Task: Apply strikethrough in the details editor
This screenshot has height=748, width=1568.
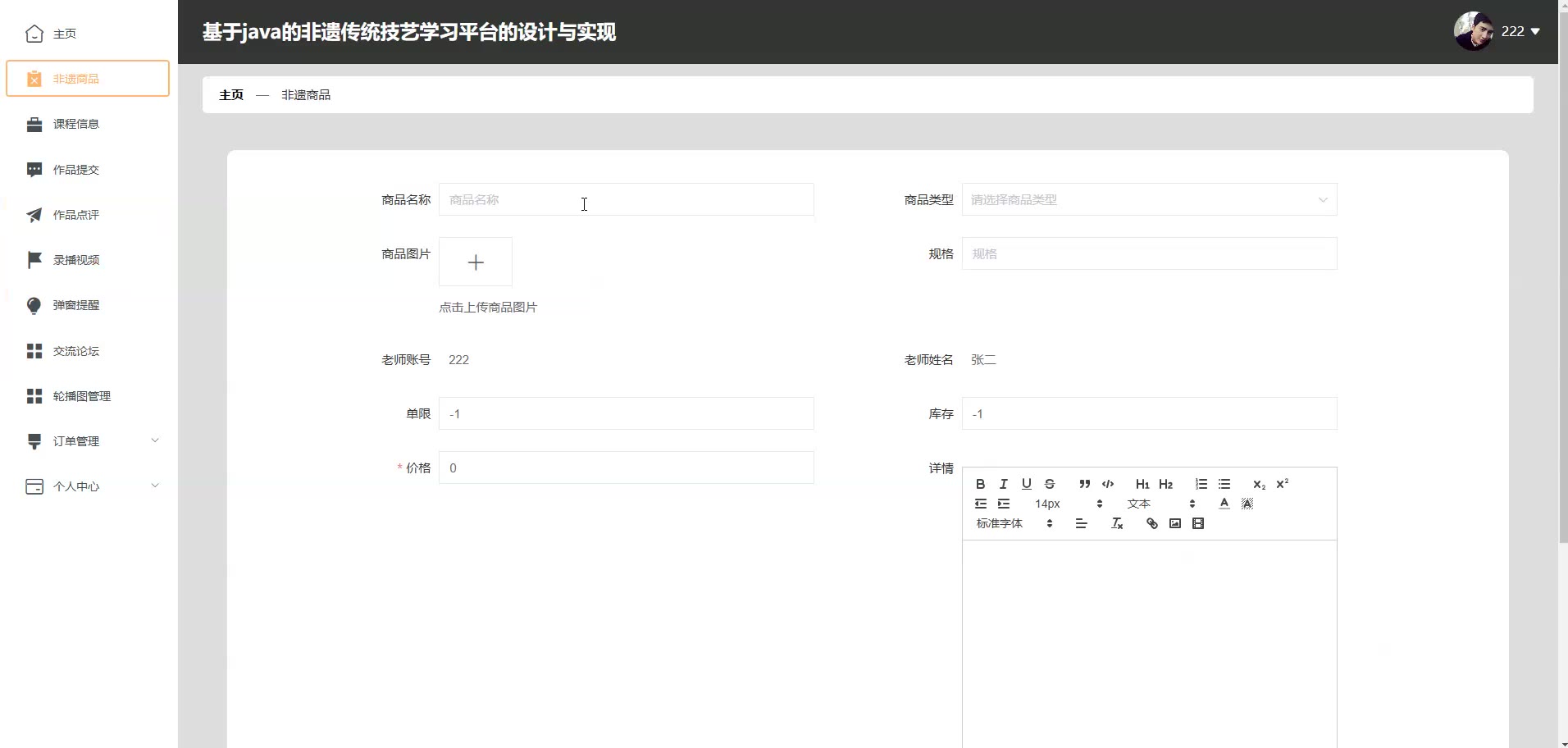Action: [x=1049, y=484]
